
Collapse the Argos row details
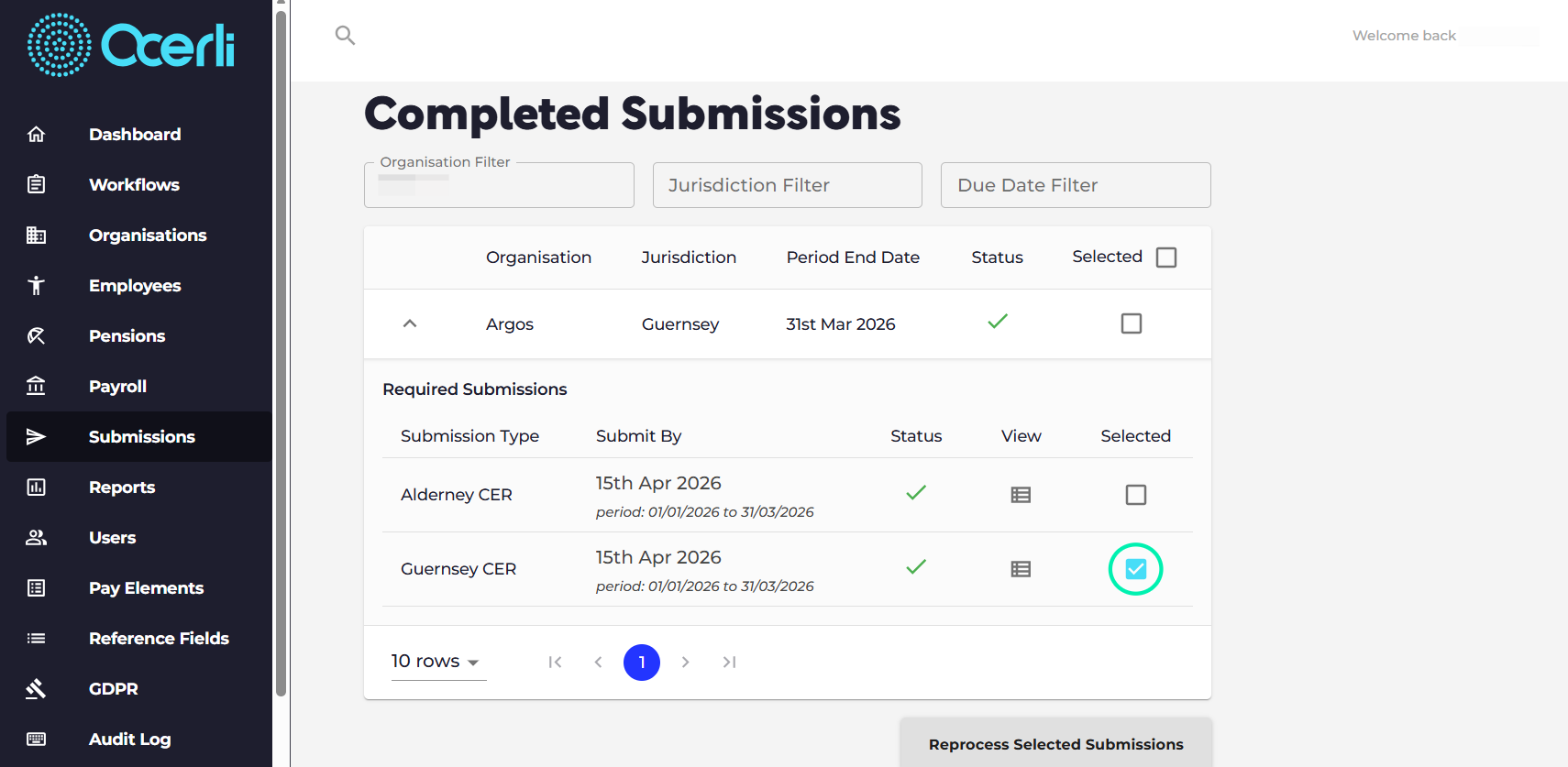pos(410,323)
